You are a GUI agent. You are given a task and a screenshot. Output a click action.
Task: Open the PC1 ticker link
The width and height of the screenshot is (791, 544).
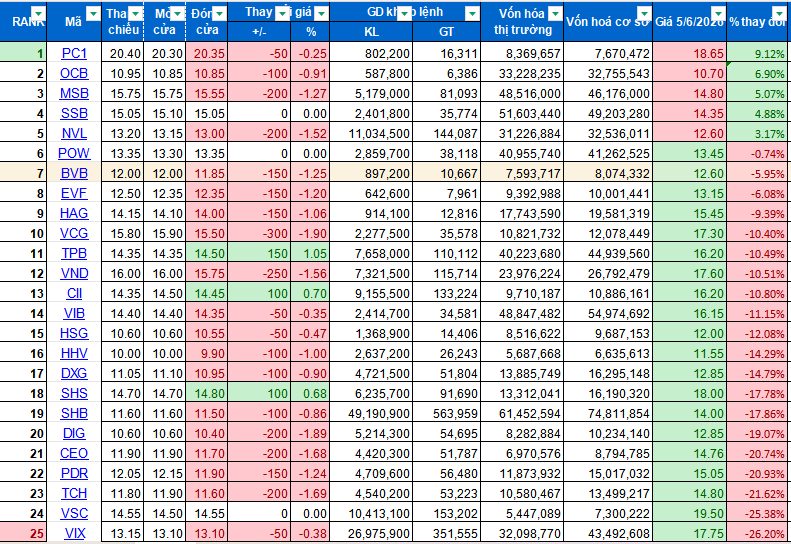[74, 53]
